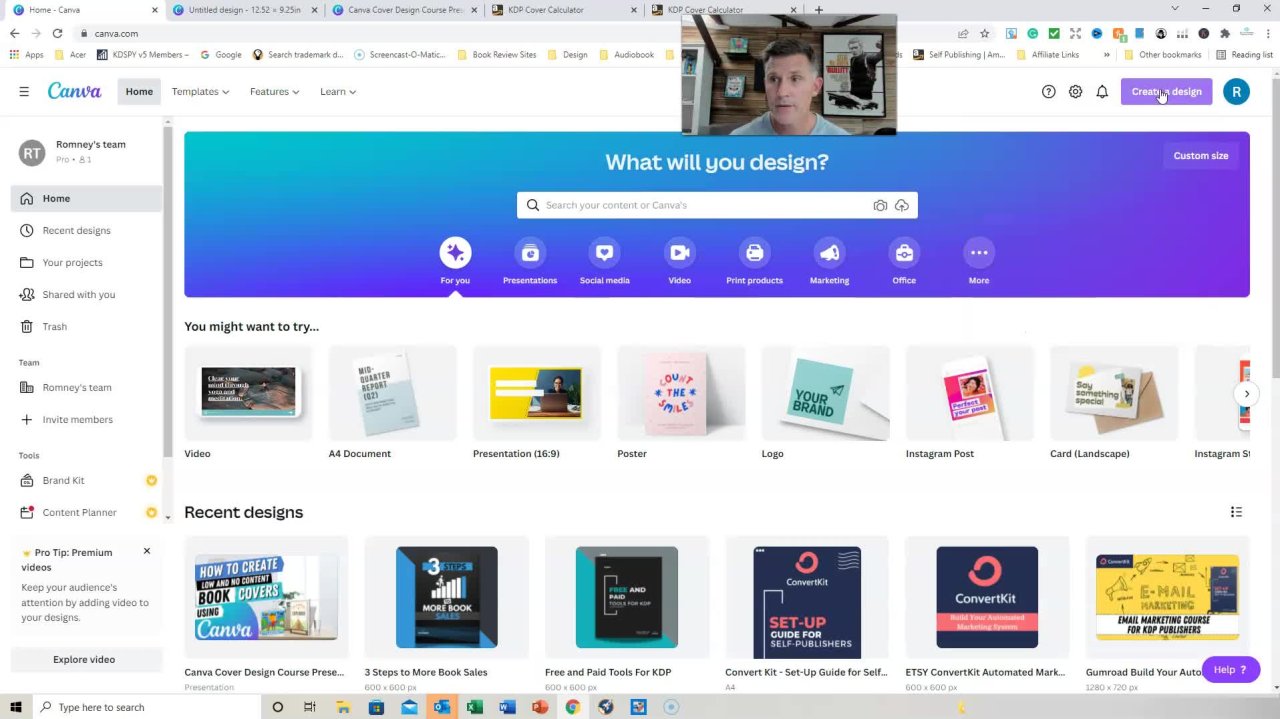
Task: Click the cloud upload icon in search bar
Action: (902, 205)
